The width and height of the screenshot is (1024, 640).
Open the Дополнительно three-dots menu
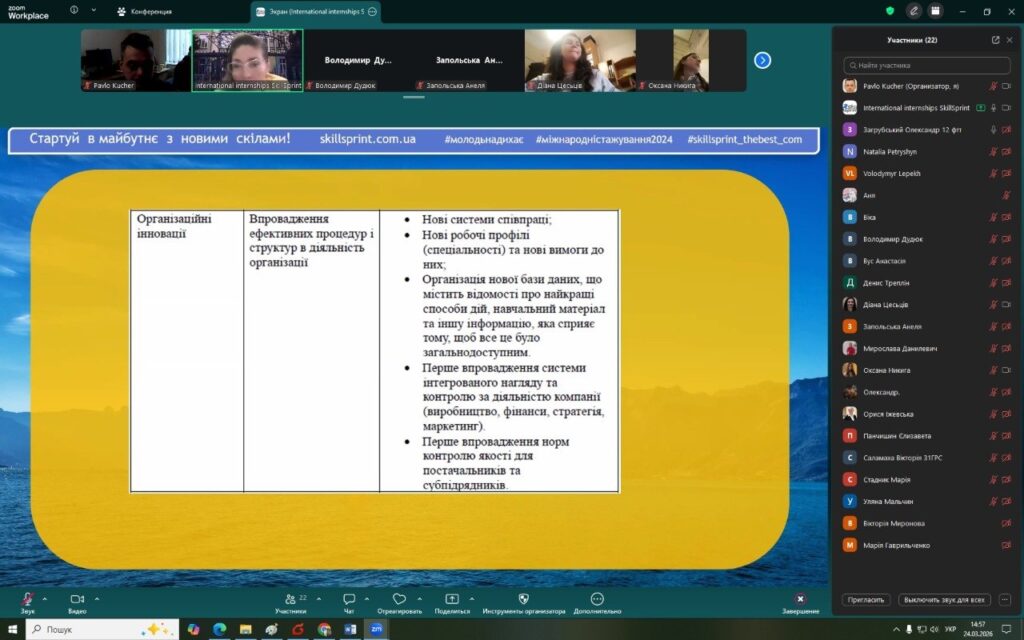click(x=597, y=599)
